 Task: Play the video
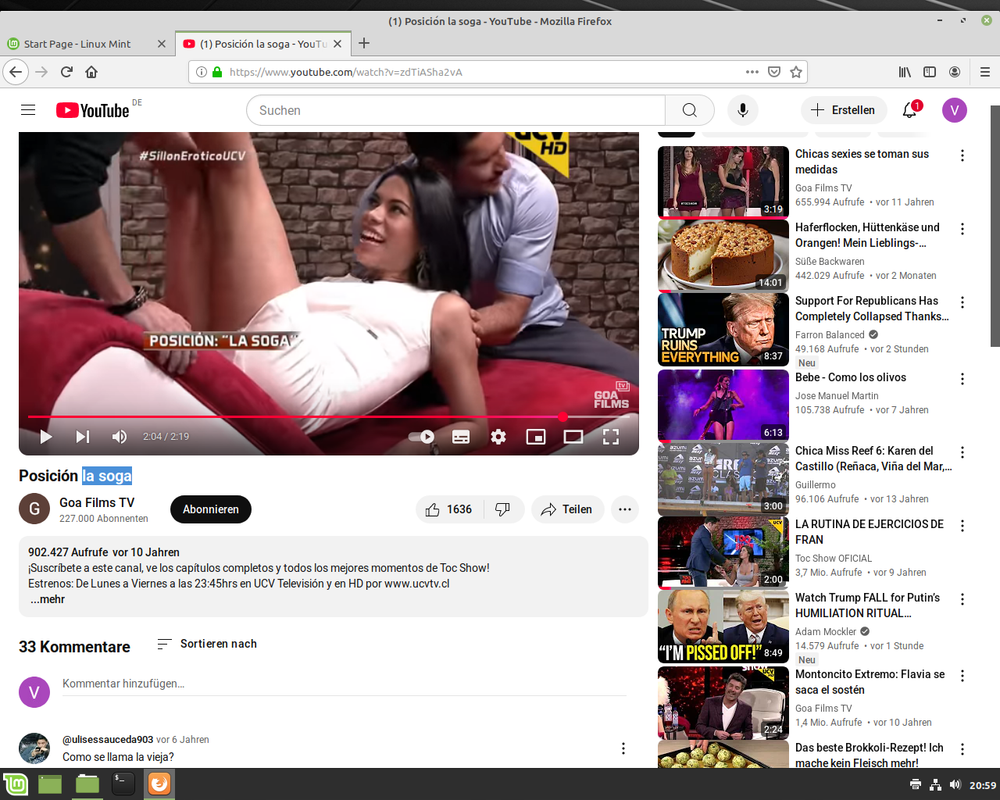click(45, 436)
